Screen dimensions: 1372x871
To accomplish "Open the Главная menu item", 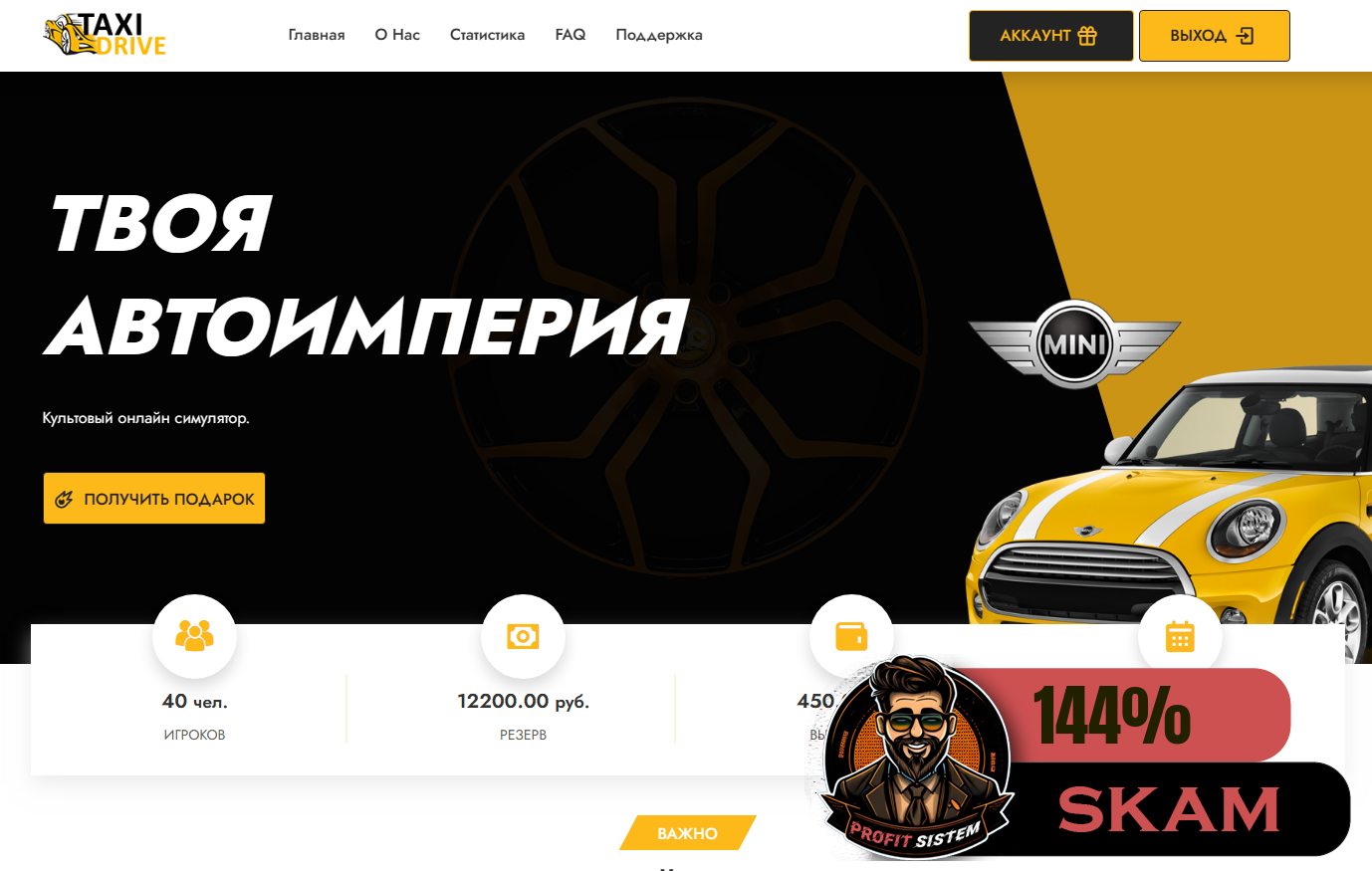I will (317, 35).
